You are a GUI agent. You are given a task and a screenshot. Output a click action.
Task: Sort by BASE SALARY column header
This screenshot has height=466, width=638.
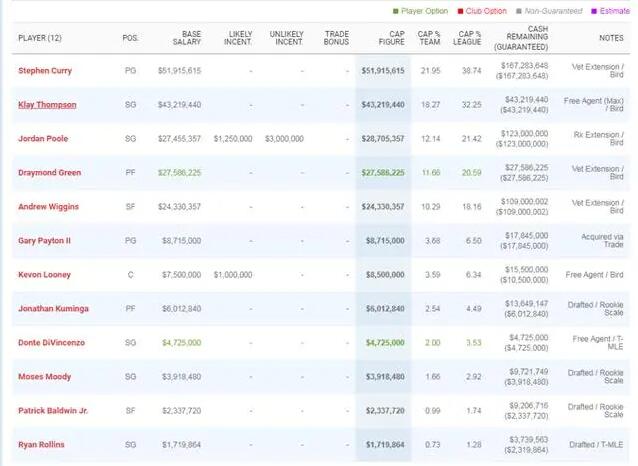[x=187, y=38]
